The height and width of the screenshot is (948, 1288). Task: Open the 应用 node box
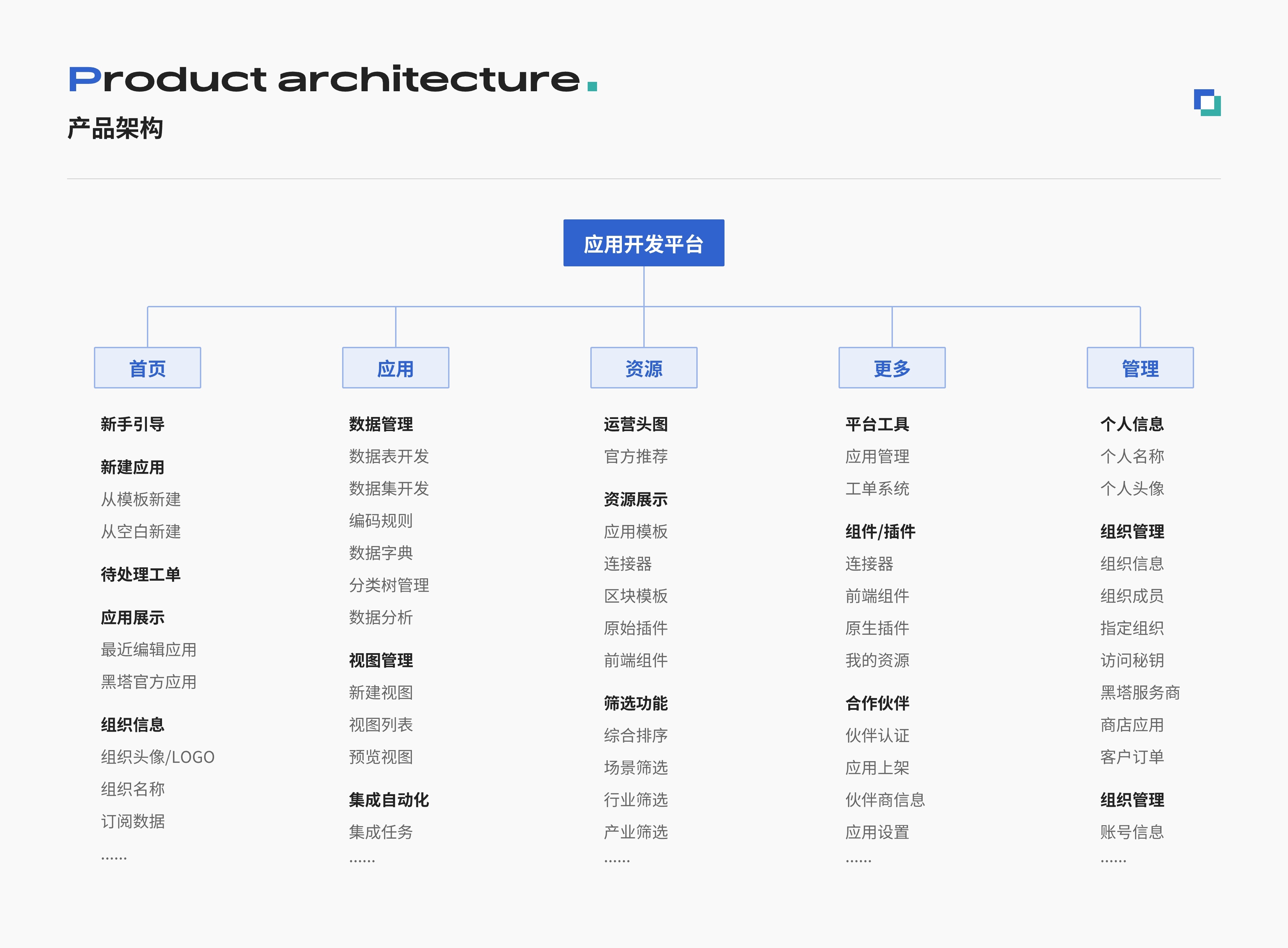coord(395,368)
